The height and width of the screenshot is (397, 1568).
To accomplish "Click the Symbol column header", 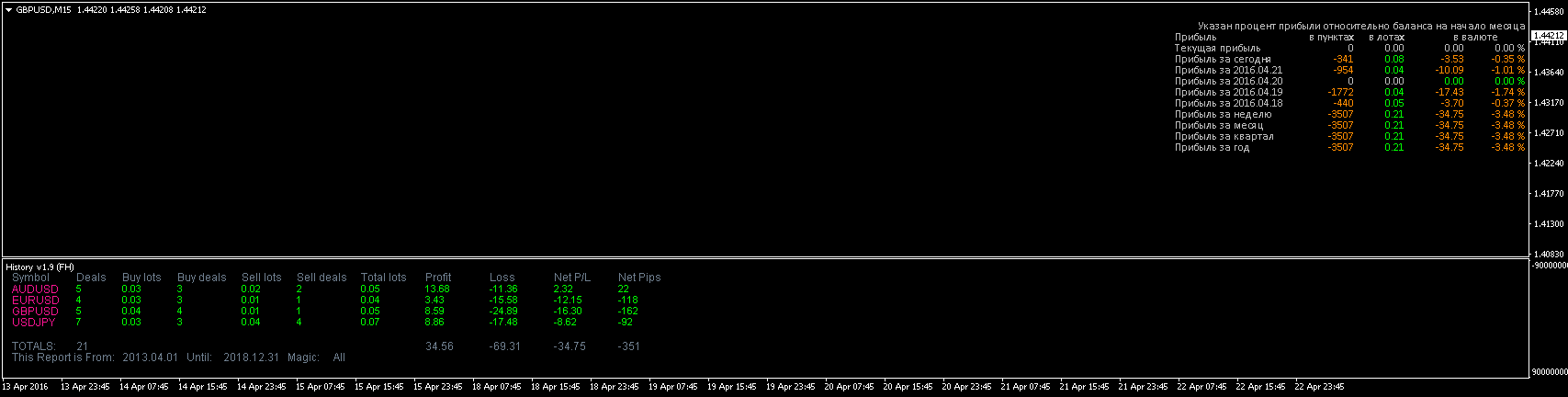I will click(31, 278).
